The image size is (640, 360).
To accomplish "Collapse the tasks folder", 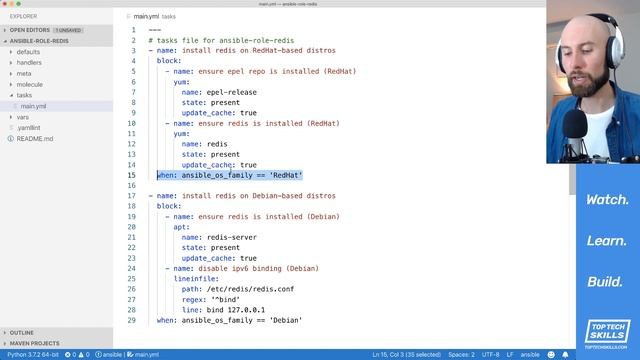I will 11,95.
